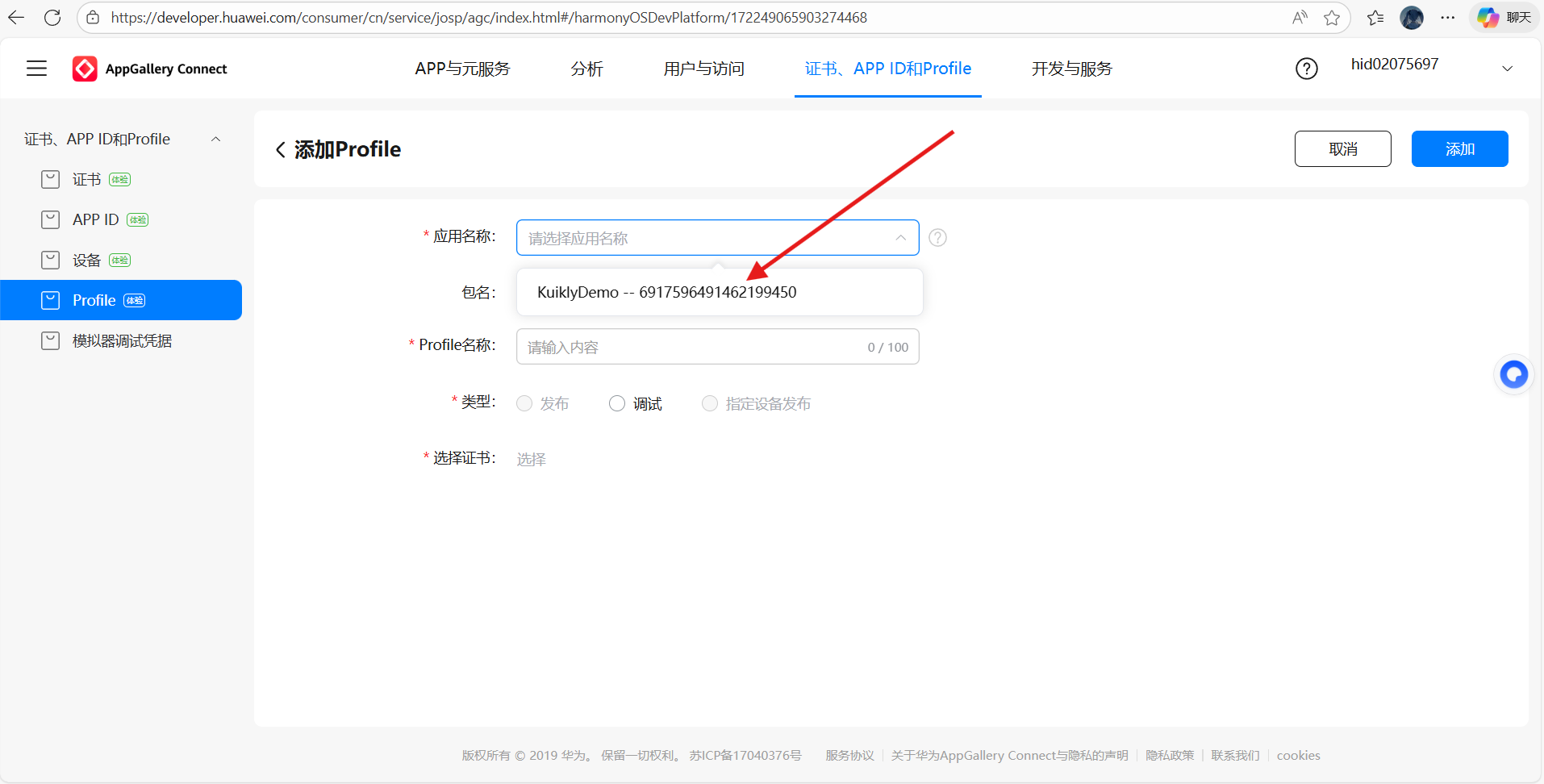Click the AppGallery Connect logo icon
Viewport: 1544px width, 784px height.
[85, 69]
